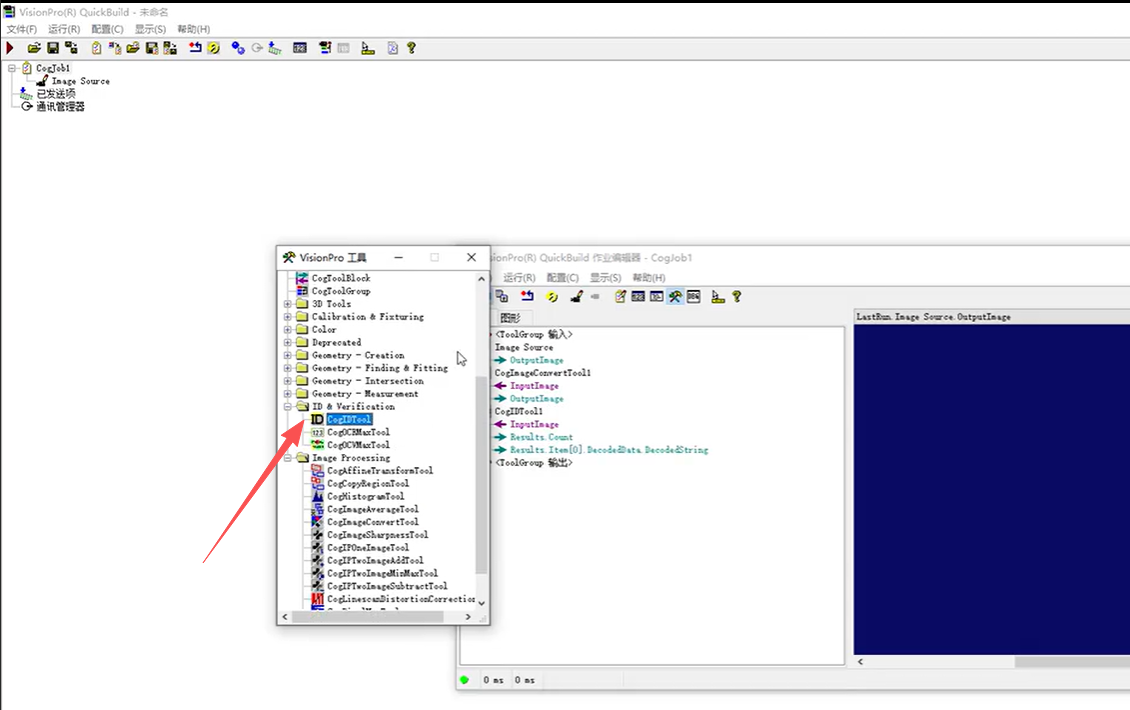The width and height of the screenshot is (1130, 710).
Task: Select CogCopyRegionTool in the tools tree
Action: [368, 484]
